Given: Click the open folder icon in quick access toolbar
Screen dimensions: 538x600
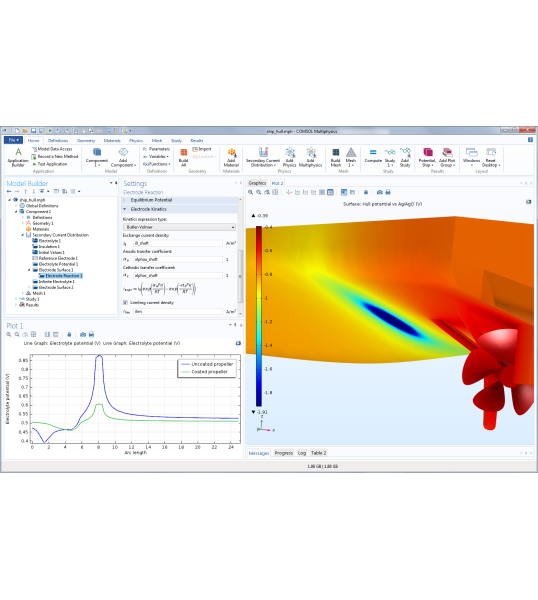Looking at the screenshot, I should (25, 131).
